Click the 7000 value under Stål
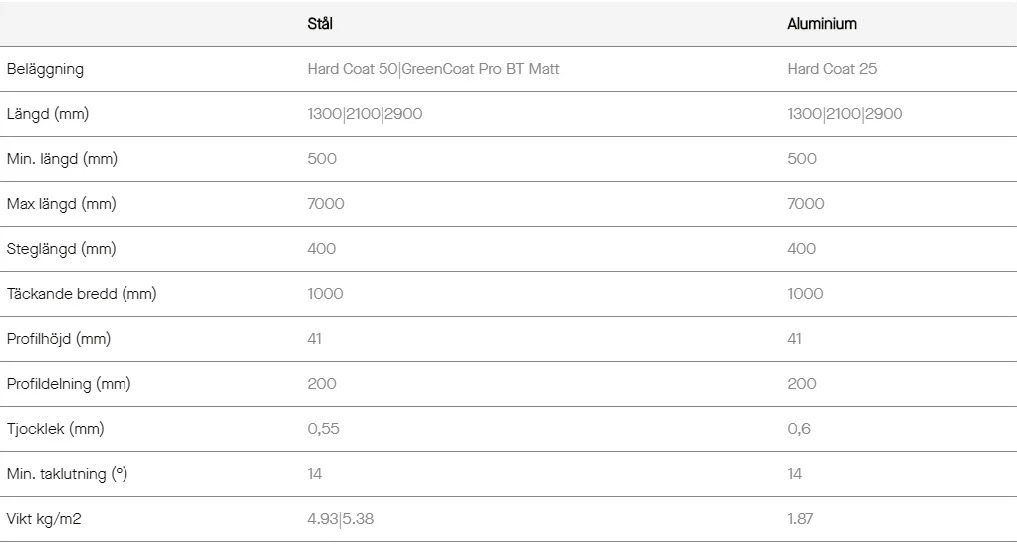Image resolution: width=1017 pixels, height=559 pixels. coord(326,204)
